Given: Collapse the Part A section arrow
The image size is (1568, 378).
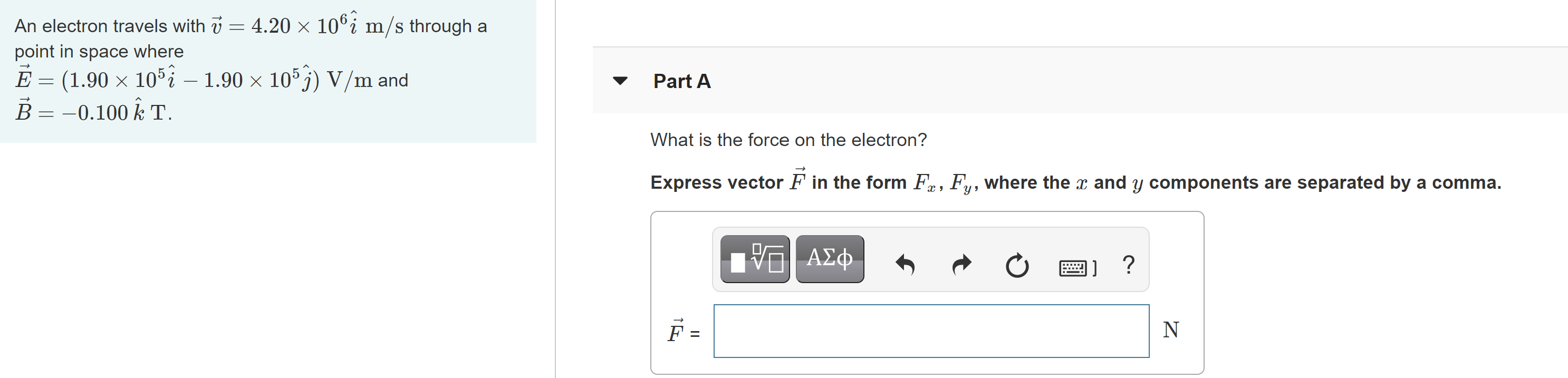Looking at the screenshot, I should pos(620,81).
